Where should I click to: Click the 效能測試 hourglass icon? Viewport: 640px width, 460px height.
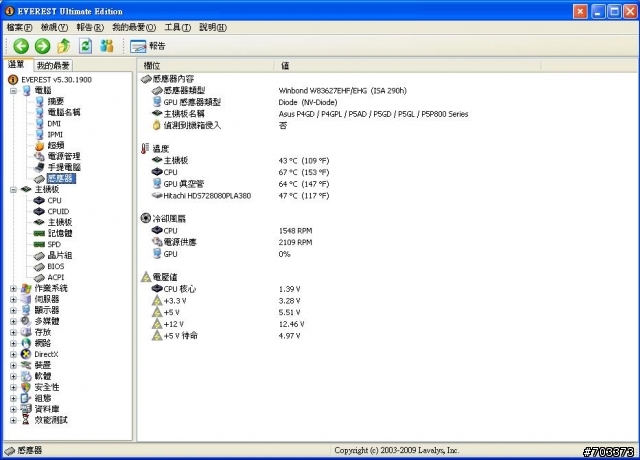tap(26, 420)
